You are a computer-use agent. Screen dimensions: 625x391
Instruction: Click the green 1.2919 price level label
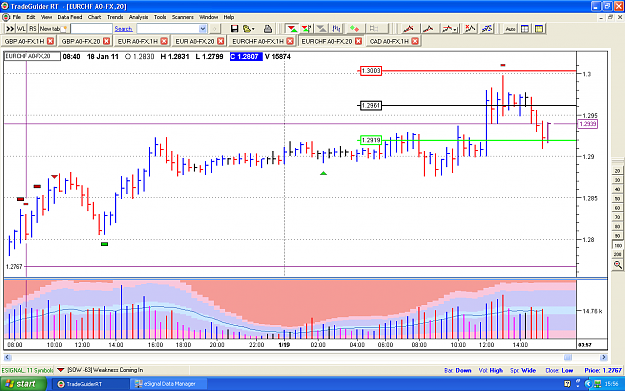click(x=371, y=140)
